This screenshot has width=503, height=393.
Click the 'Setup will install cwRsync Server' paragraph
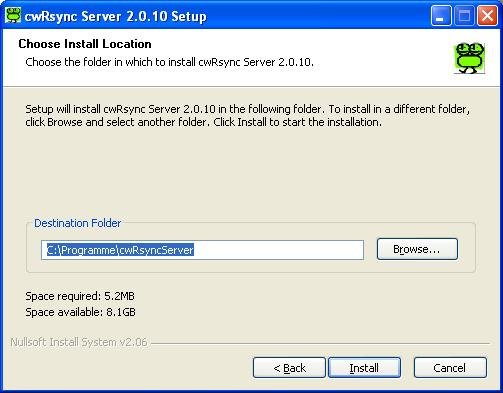[247, 115]
